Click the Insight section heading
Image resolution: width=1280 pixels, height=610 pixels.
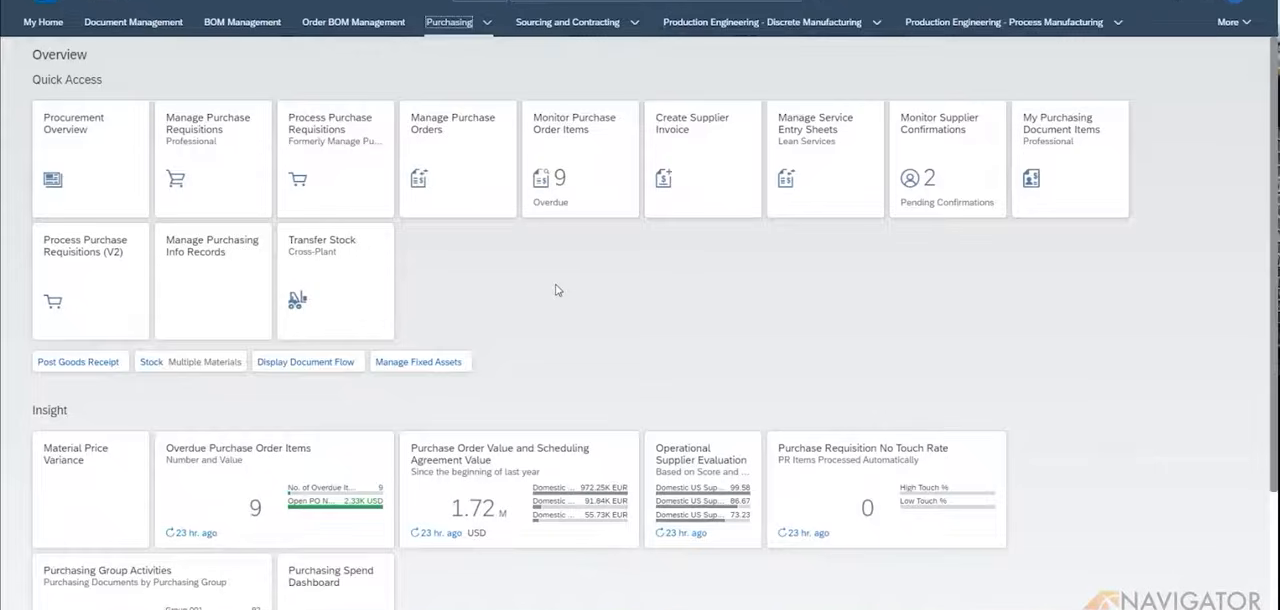click(x=50, y=410)
